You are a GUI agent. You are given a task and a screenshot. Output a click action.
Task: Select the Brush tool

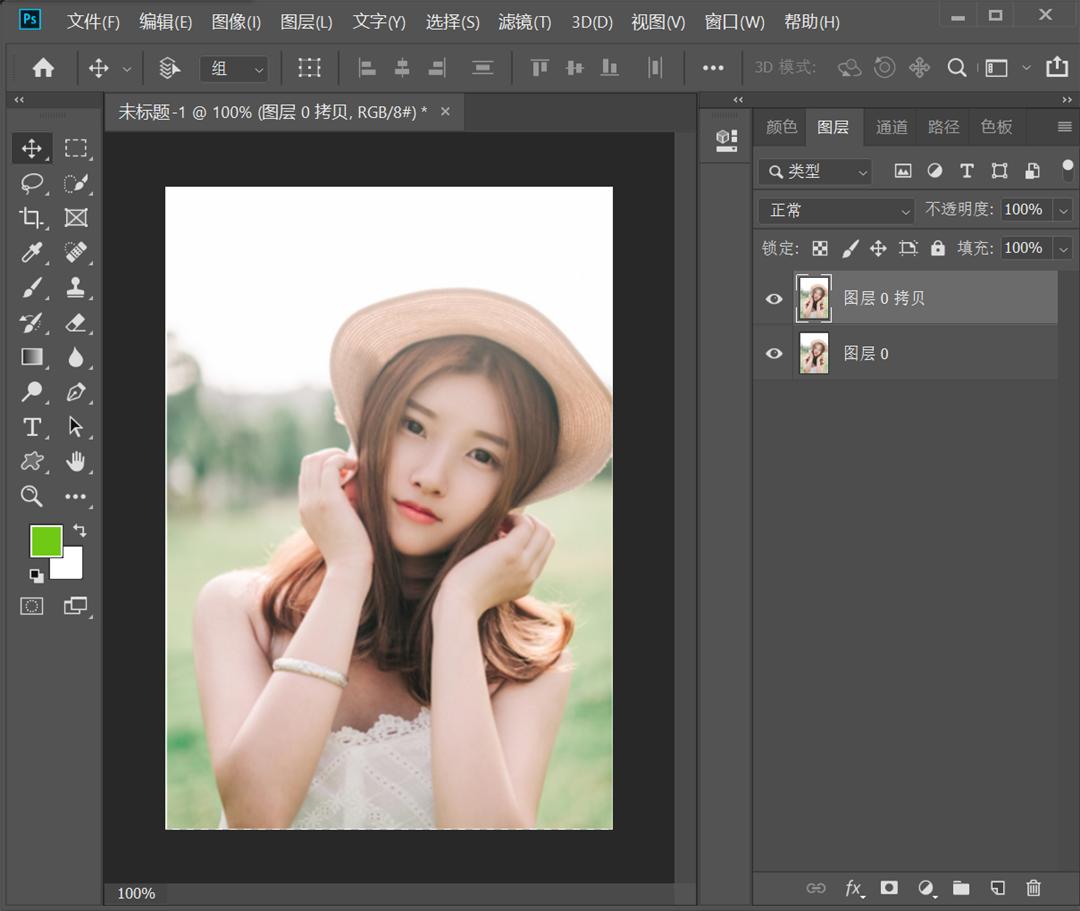click(32, 288)
